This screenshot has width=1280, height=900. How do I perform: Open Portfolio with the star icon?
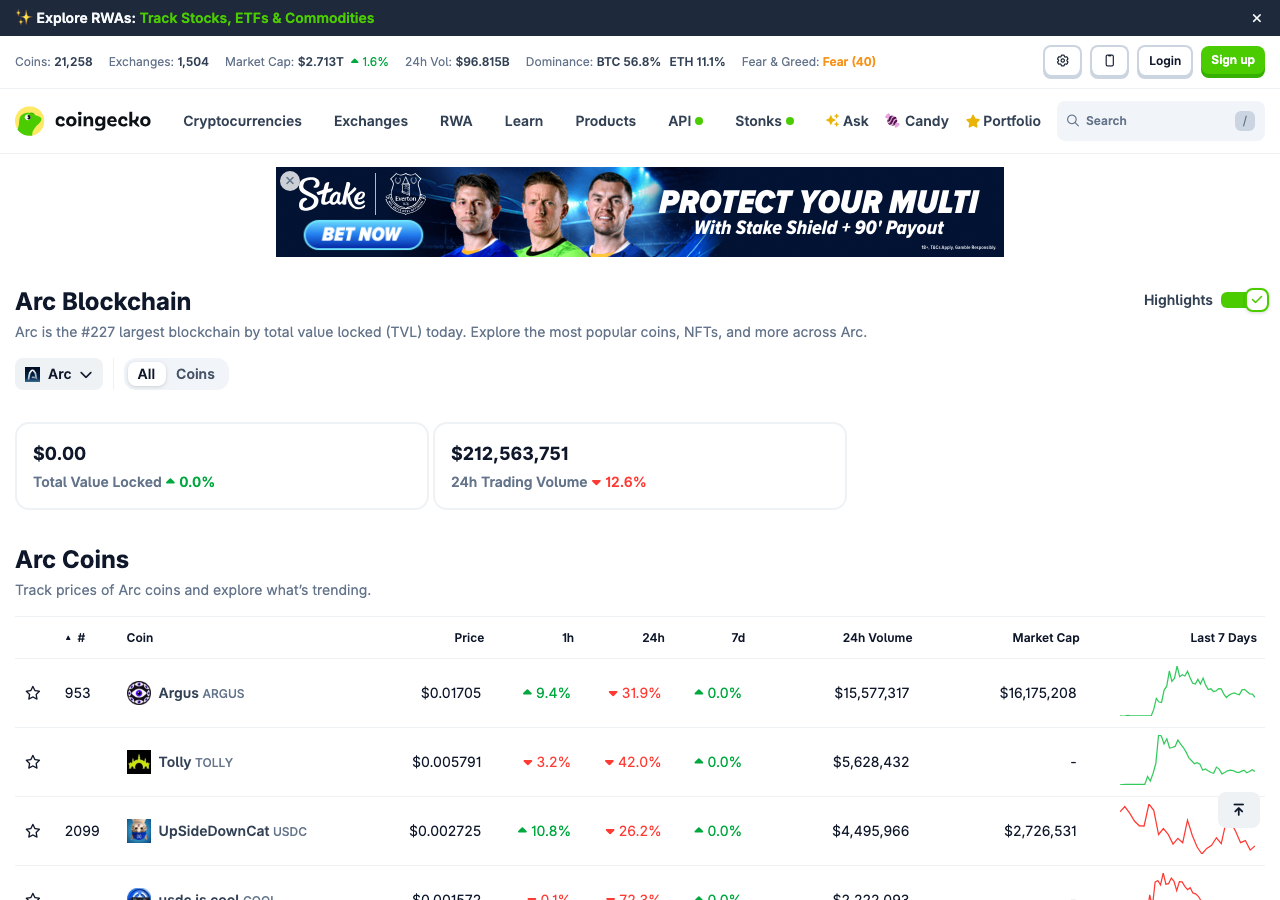tap(1003, 121)
